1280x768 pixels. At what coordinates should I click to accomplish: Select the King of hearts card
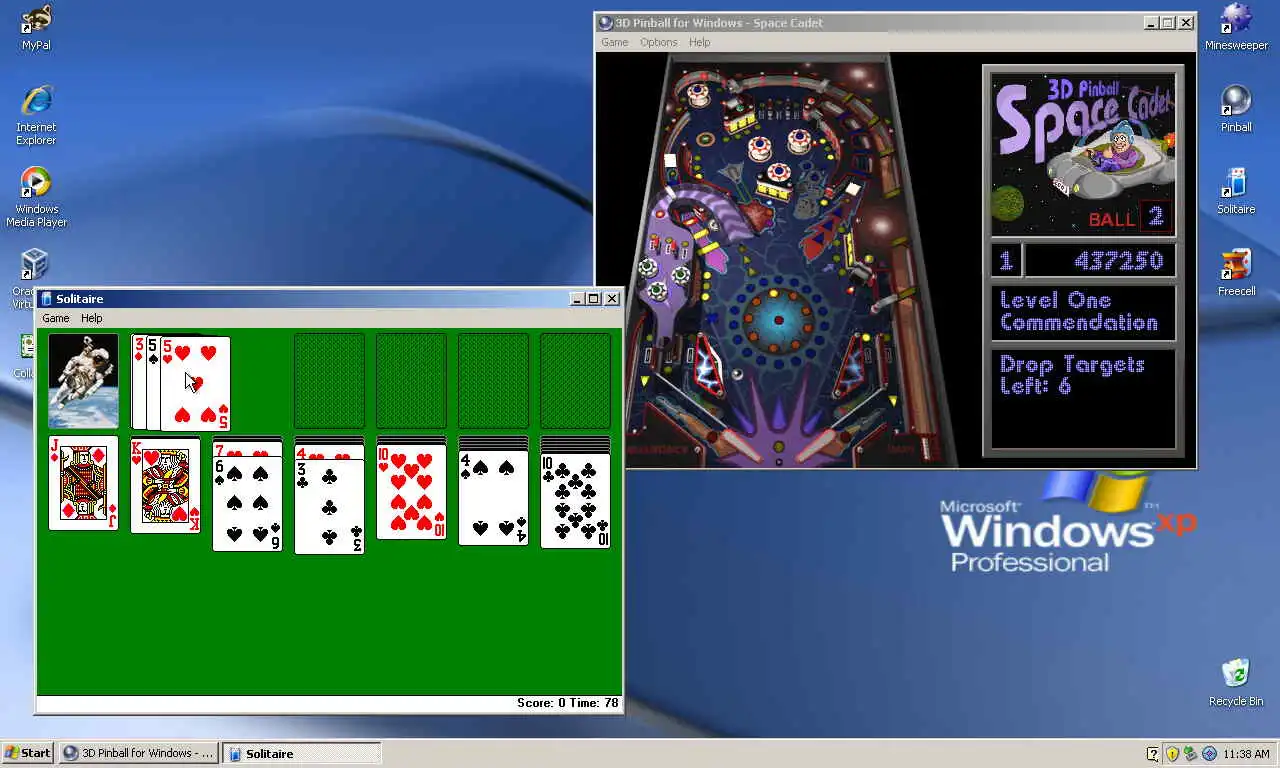pos(165,485)
